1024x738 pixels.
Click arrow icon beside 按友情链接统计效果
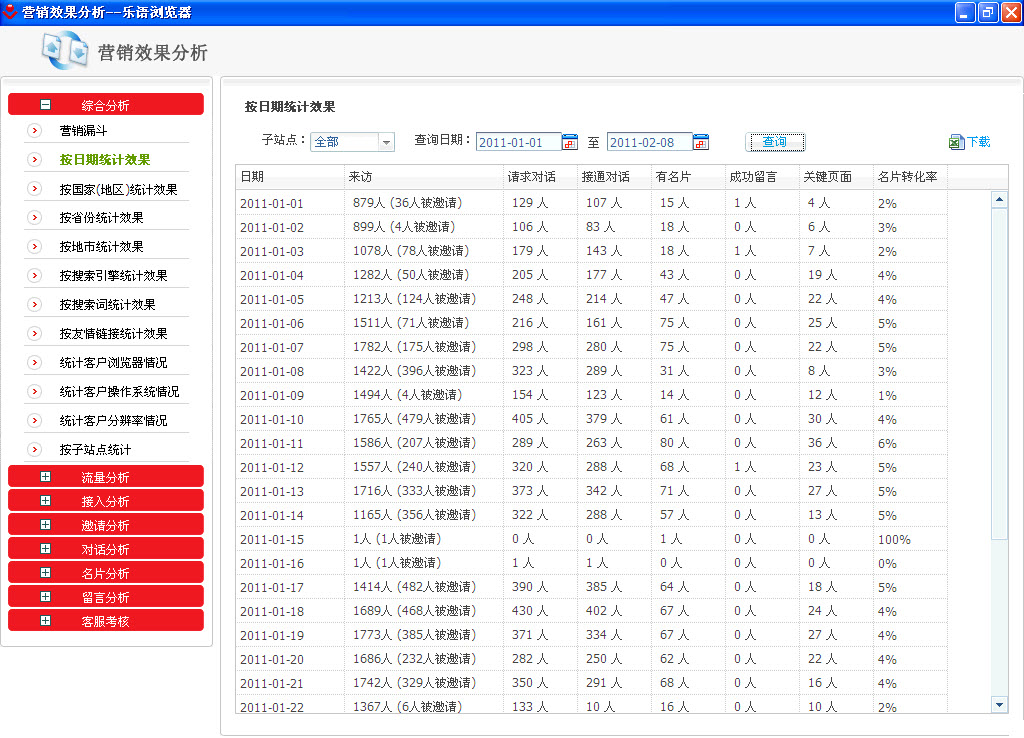[35, 334]
